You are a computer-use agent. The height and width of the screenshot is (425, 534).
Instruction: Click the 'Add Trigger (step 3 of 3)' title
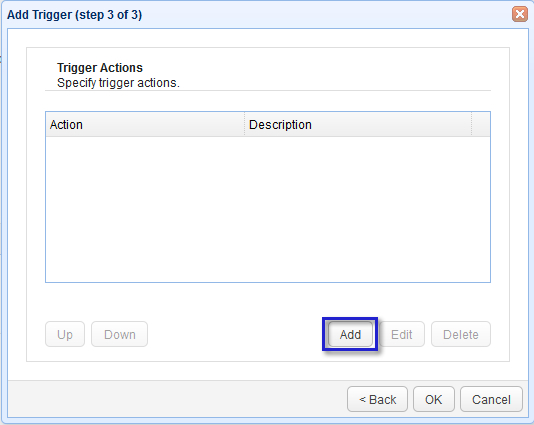[75, 15]
